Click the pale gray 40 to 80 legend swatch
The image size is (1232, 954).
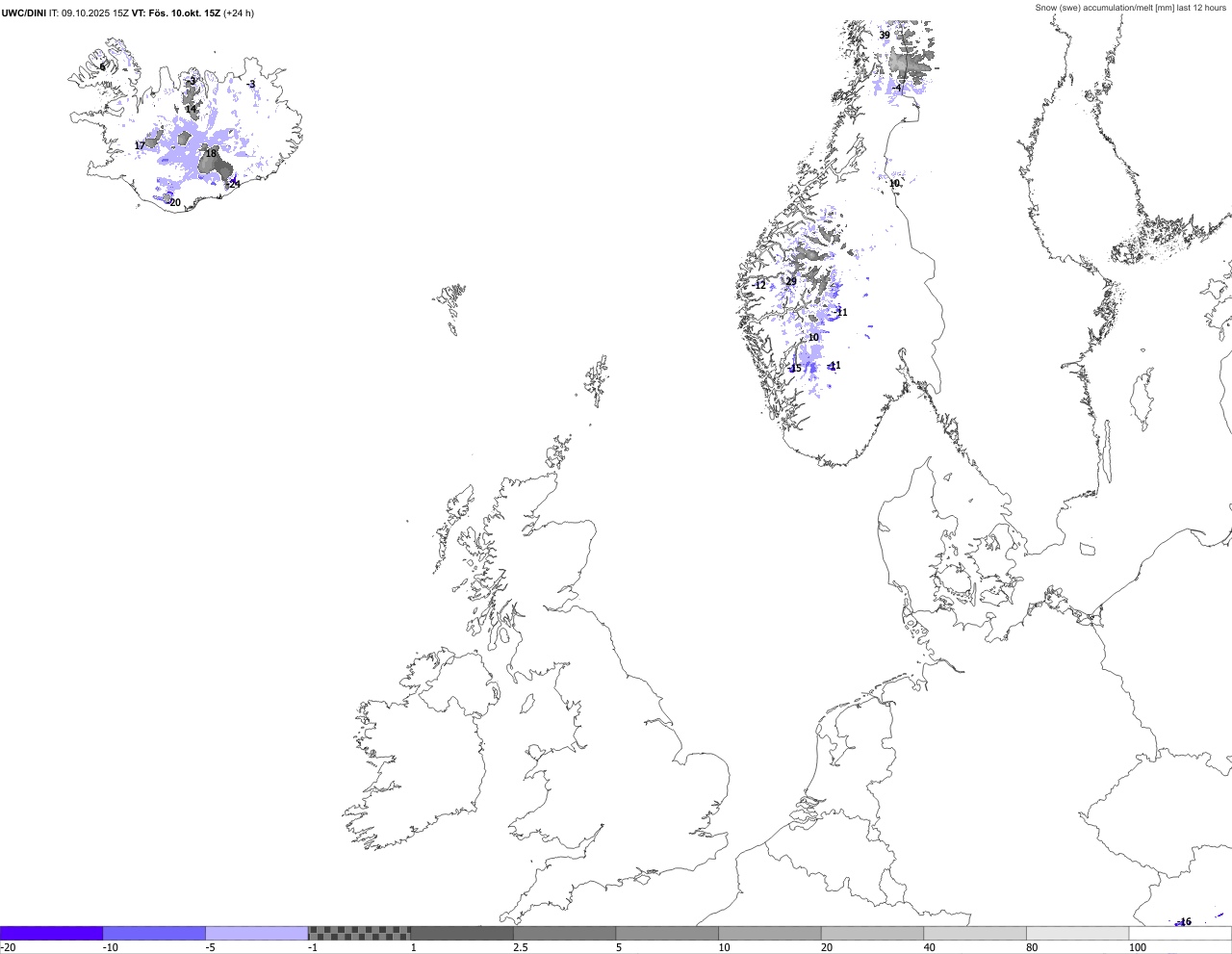[x=975, y=933]
